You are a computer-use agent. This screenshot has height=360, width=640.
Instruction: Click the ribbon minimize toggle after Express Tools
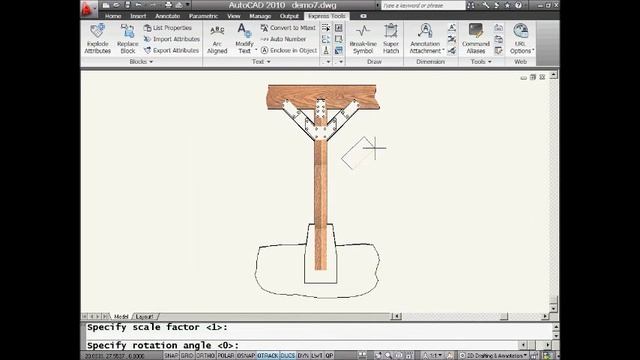coord(363,16)
